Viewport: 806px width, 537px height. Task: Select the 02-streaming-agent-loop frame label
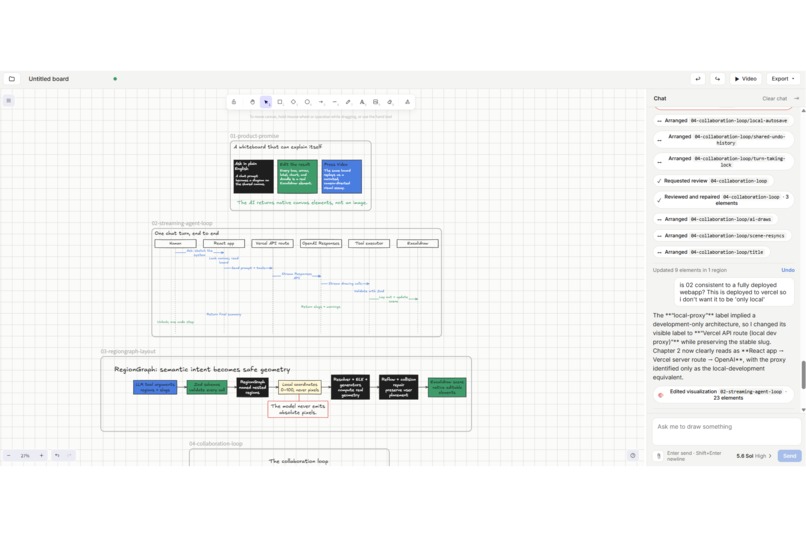click(182, 224)
